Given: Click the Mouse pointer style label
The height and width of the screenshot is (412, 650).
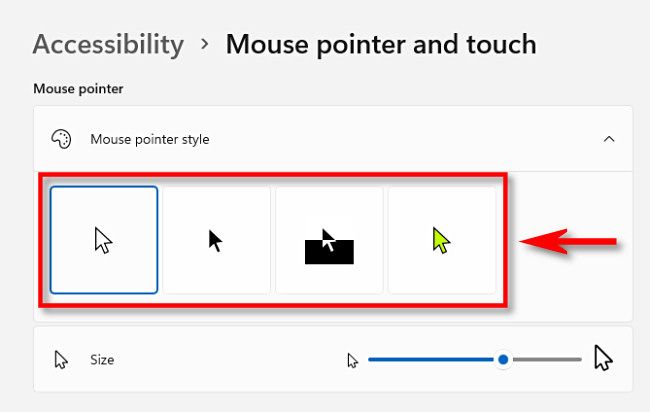Looking at the screenshot, I should pos(150,139).
